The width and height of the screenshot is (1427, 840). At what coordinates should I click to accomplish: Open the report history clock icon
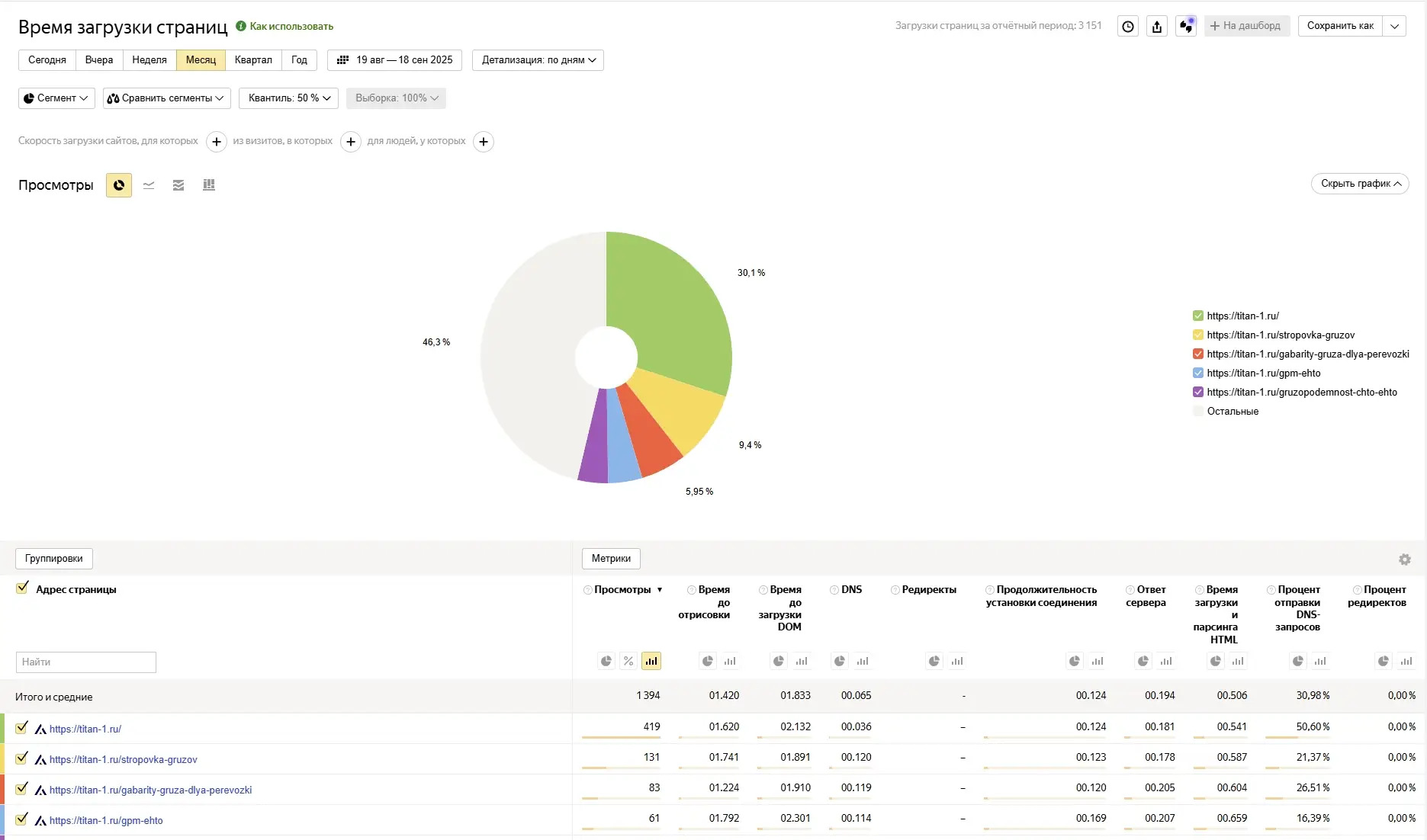pos(1128,27)
